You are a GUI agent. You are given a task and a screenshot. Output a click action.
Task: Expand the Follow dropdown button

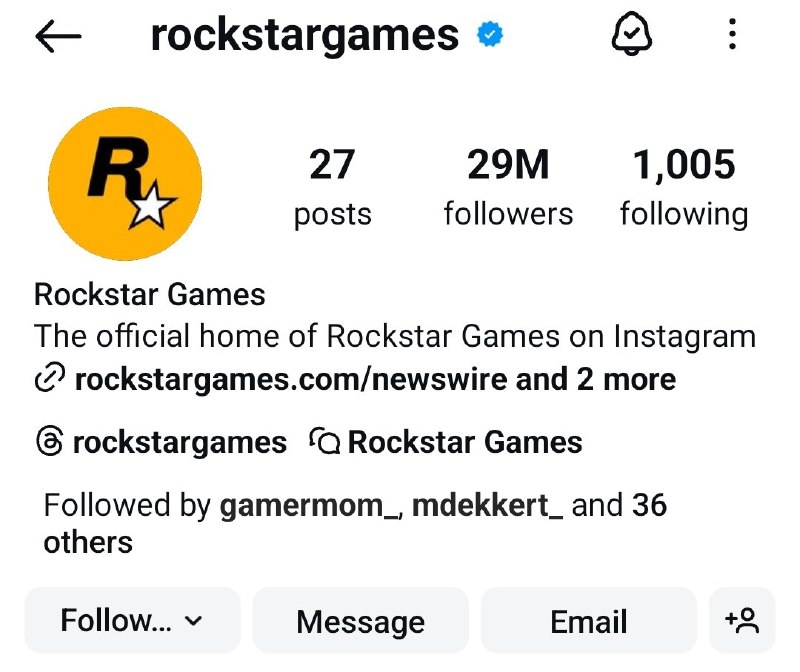(132, 621)
